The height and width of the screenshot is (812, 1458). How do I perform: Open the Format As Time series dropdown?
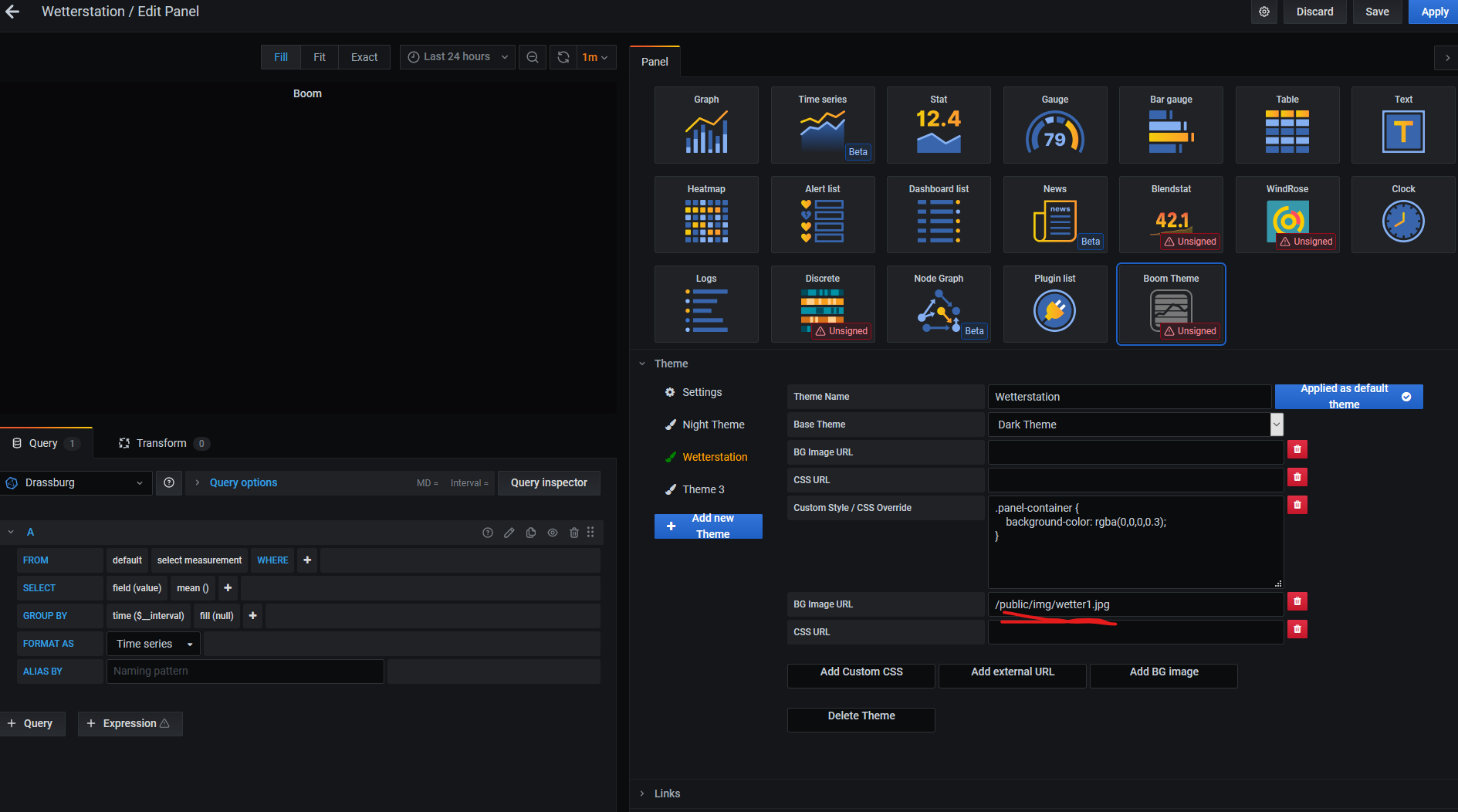coord(154,644)
